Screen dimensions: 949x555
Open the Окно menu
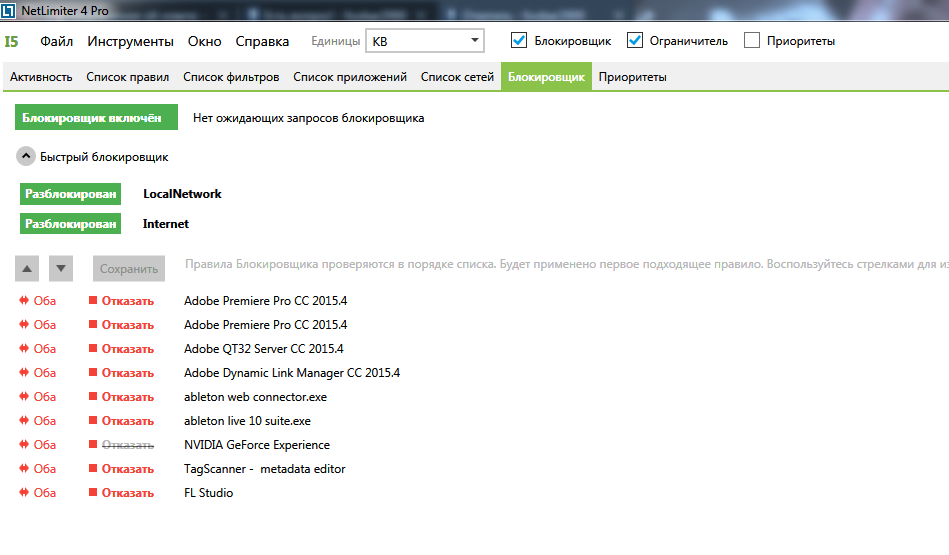coord(205,41)
